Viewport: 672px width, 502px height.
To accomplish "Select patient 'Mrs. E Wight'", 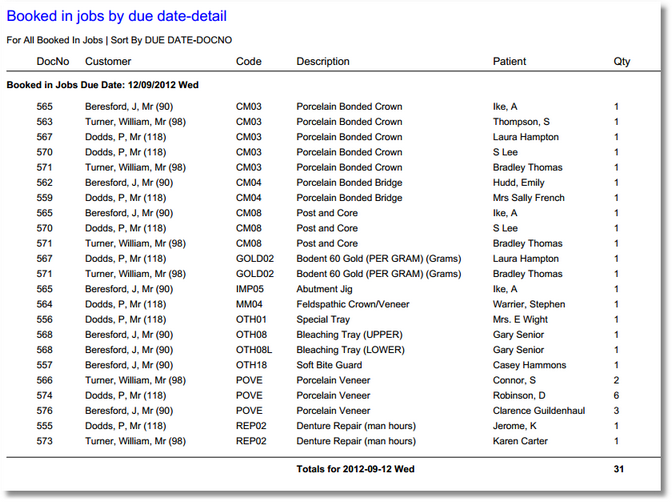I will (520, 319).
